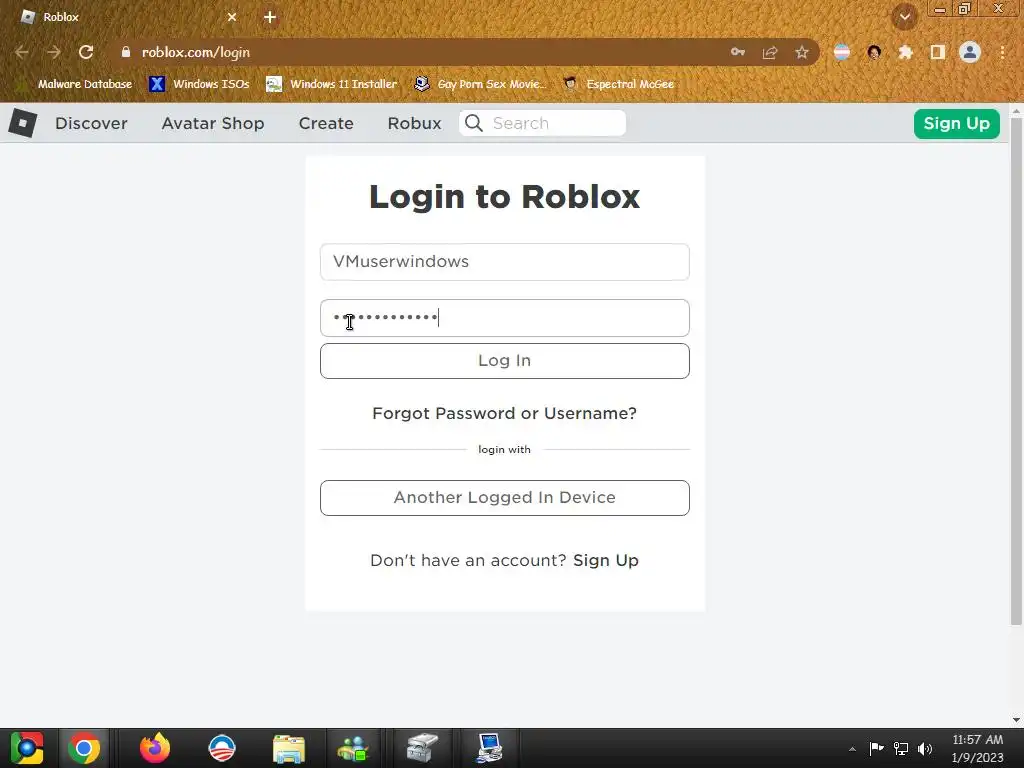Go forward using the browser forward arrow
The width and height of the screenshot is (1024, 768).
coord(54,52)
